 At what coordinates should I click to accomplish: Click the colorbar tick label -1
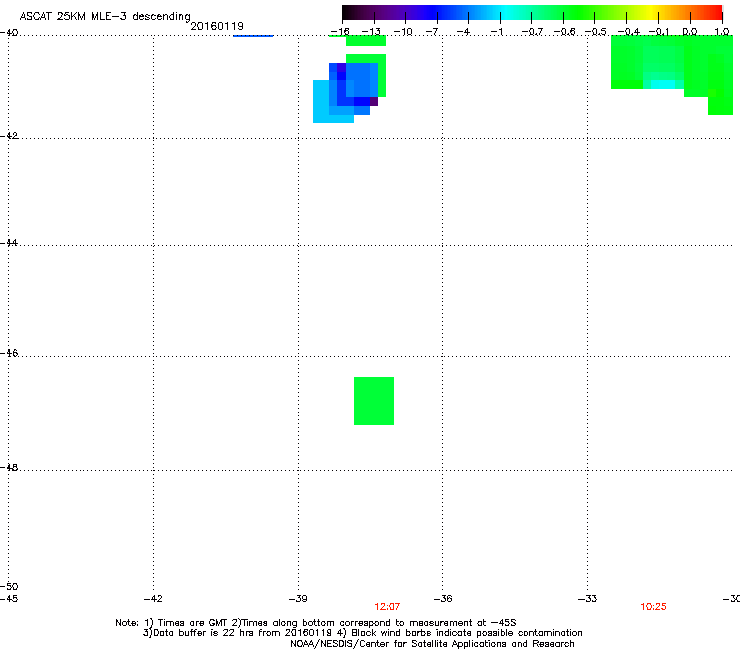(497, 32)
